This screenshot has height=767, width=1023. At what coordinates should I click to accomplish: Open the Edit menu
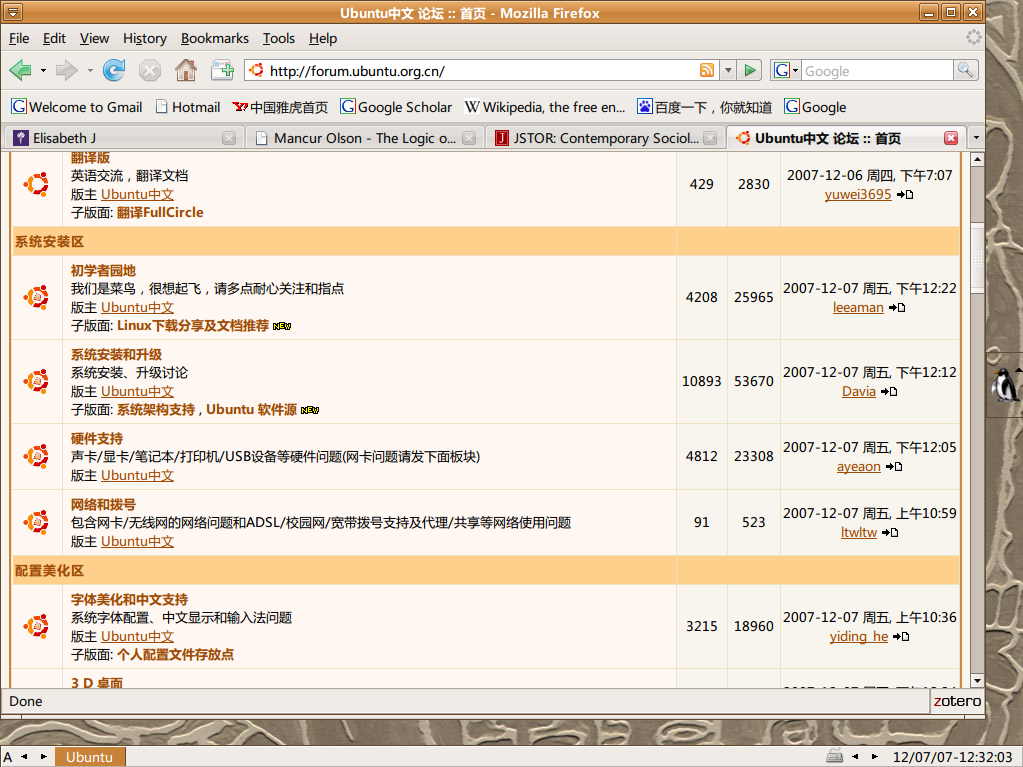(54, 38)
